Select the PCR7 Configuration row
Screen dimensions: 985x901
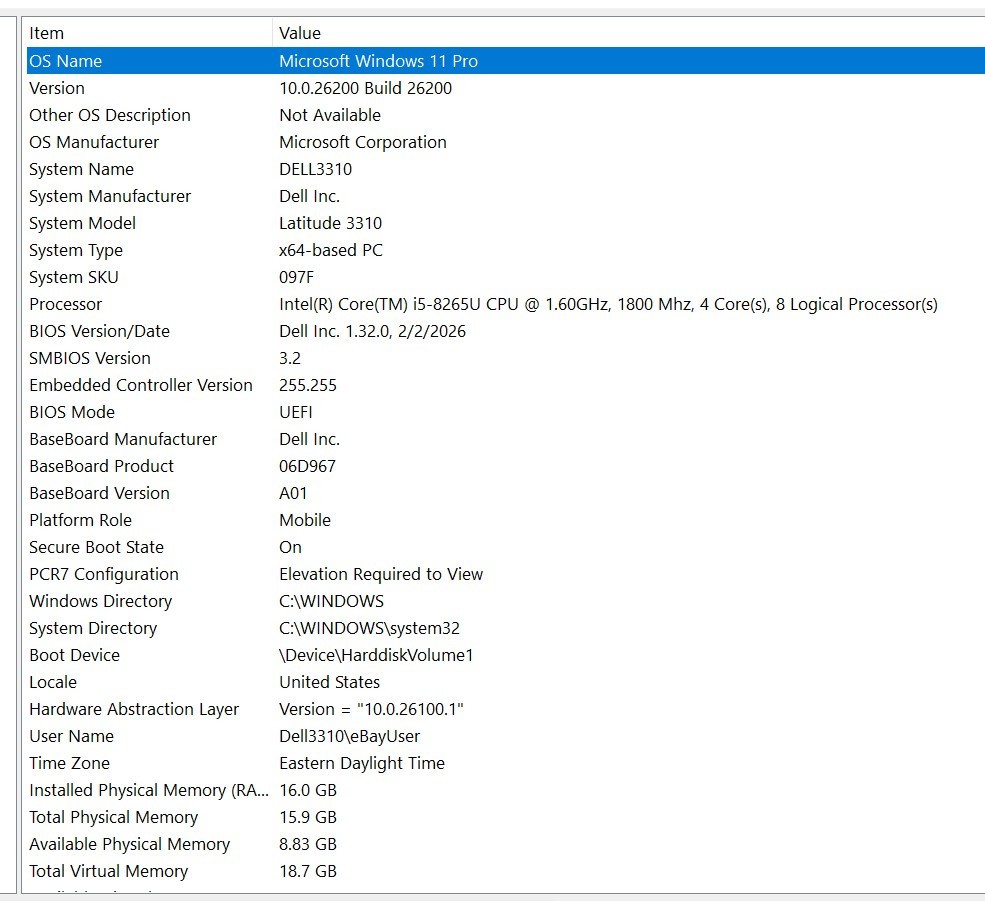click(x=506, y=574)
